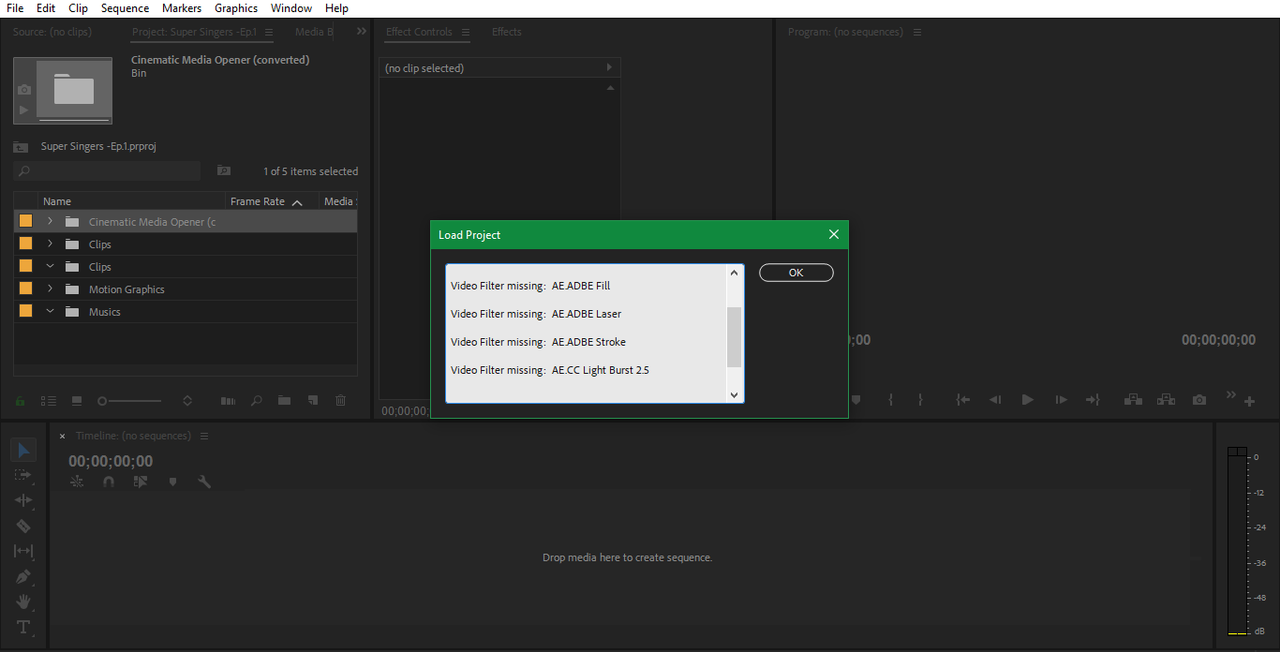Expand the Motion Graphics bin
Viewport: 1280px width, 652px height.
pos(50,288)
